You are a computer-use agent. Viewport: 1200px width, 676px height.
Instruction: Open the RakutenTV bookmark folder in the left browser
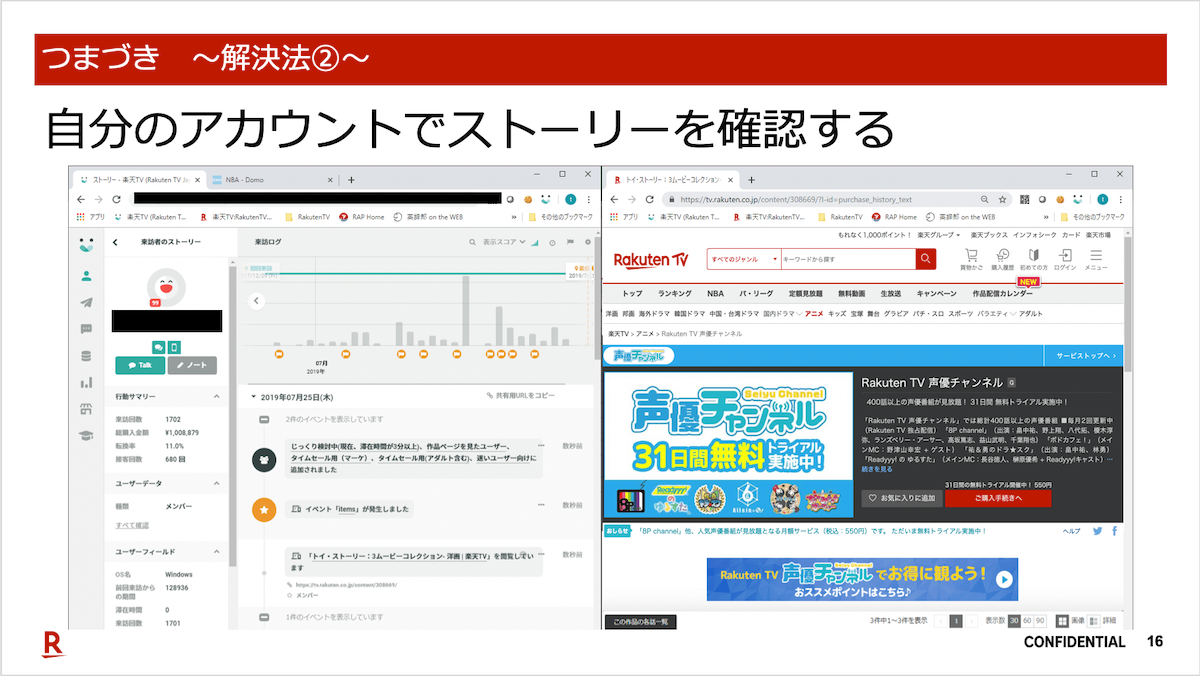click(307, 216)
